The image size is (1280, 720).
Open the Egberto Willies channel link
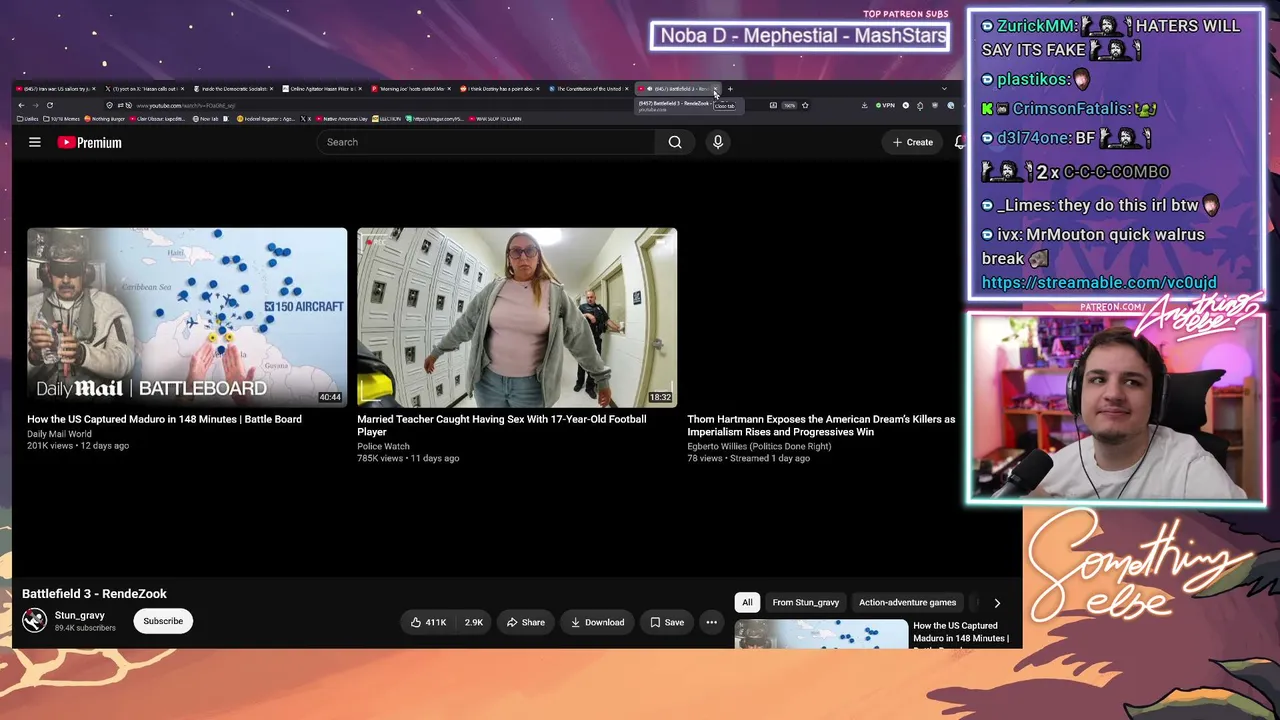coord(759,446)
